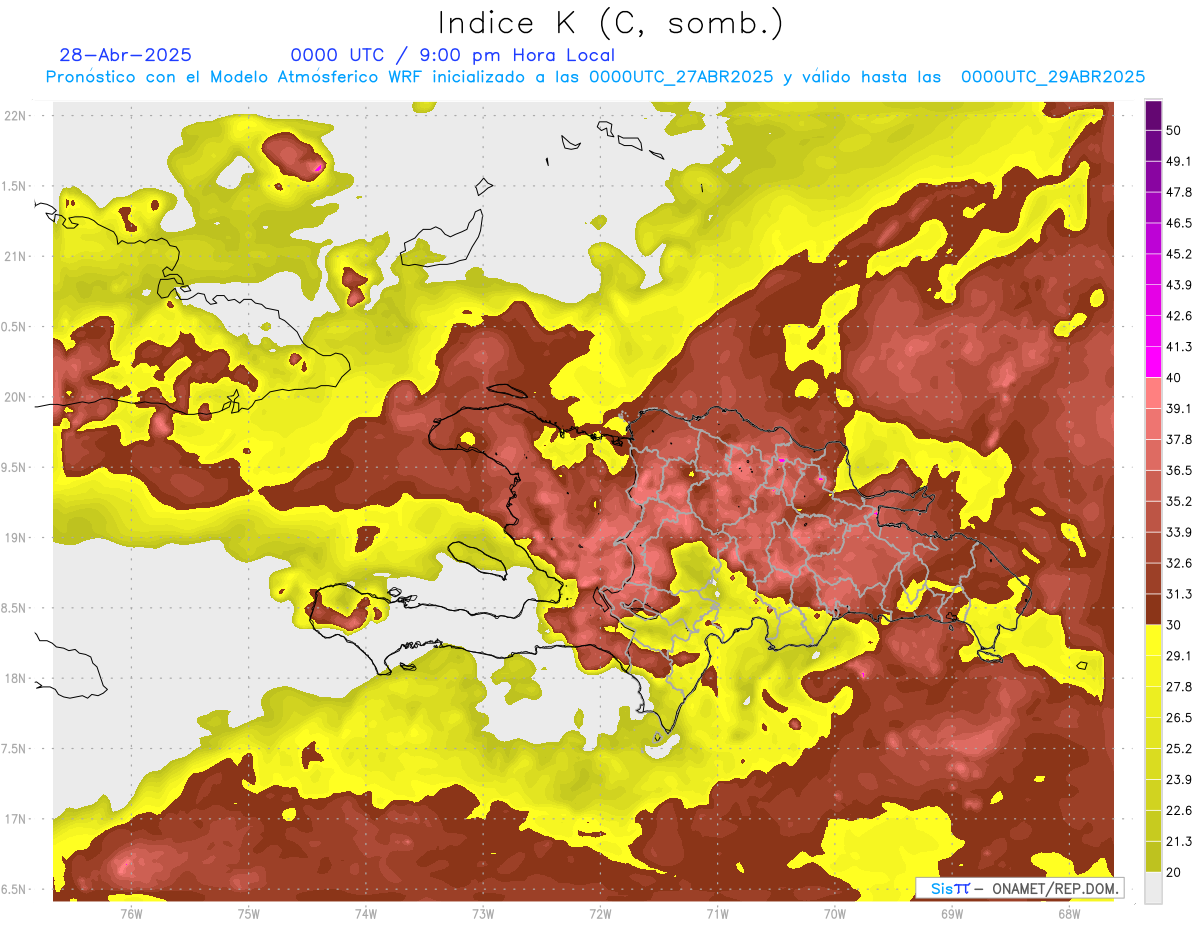The width and height of the screenshot is (1200, 927).
Task: Click the '74W' longitude label
Action: point(366,913)
